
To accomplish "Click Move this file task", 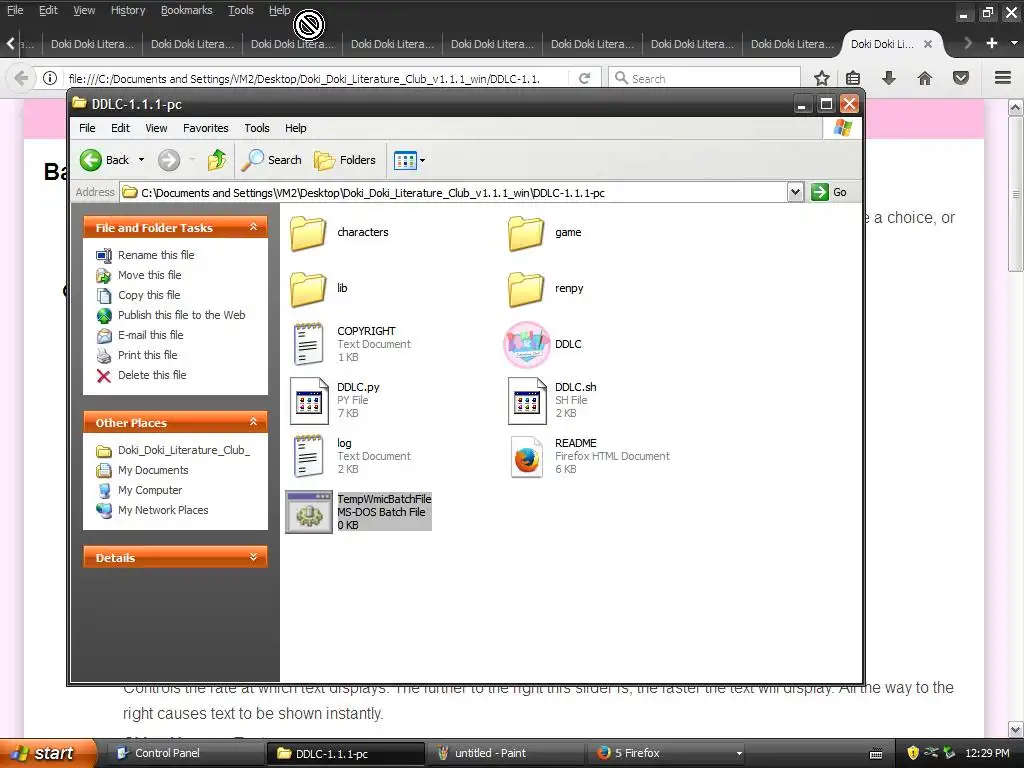I will pos(150,275).
